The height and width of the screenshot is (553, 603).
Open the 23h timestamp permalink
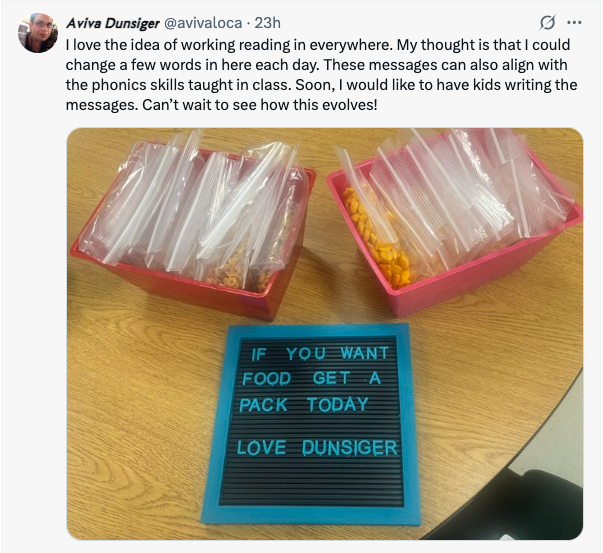(268, 23)
